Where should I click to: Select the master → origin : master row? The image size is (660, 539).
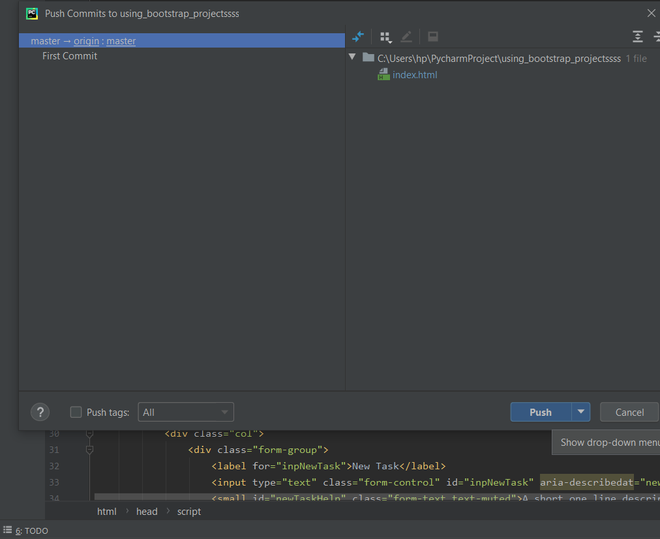[180, 41]
